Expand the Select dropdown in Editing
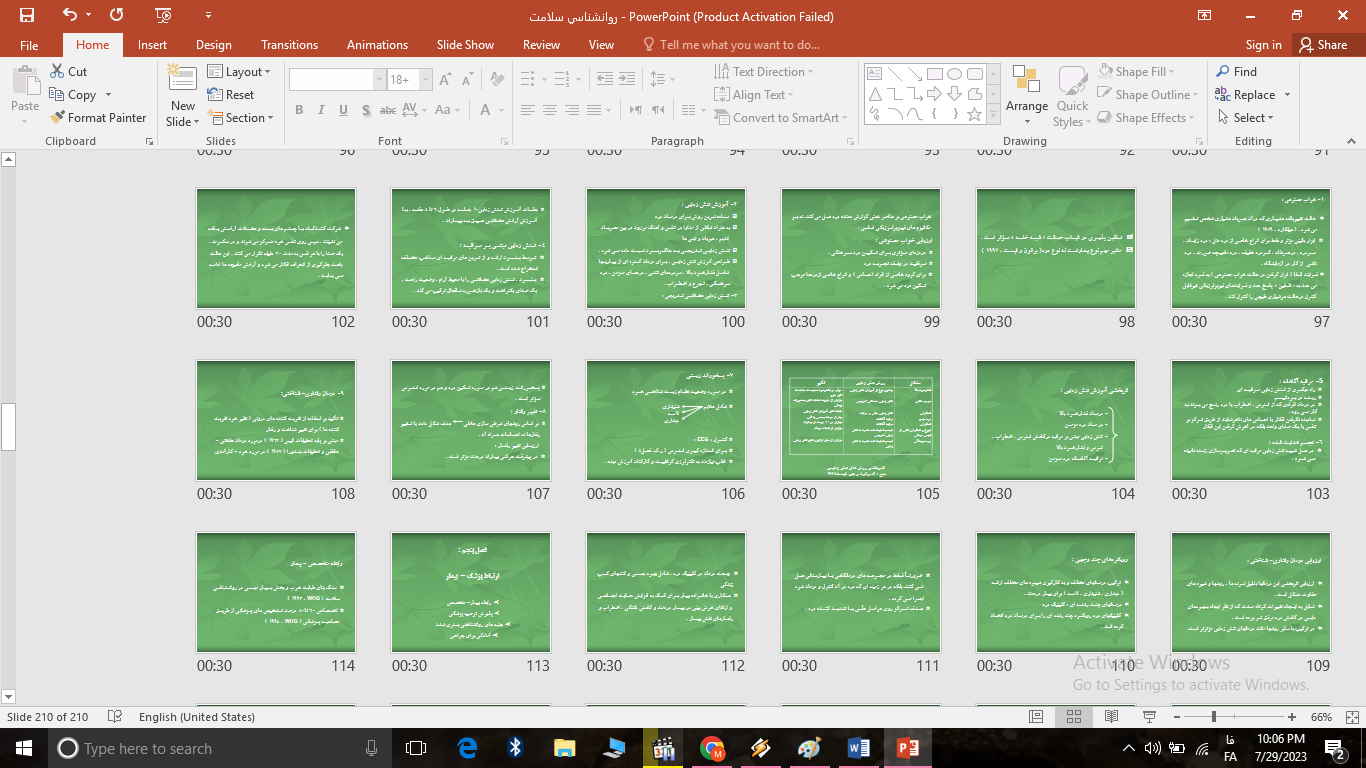 point(1247,118)
